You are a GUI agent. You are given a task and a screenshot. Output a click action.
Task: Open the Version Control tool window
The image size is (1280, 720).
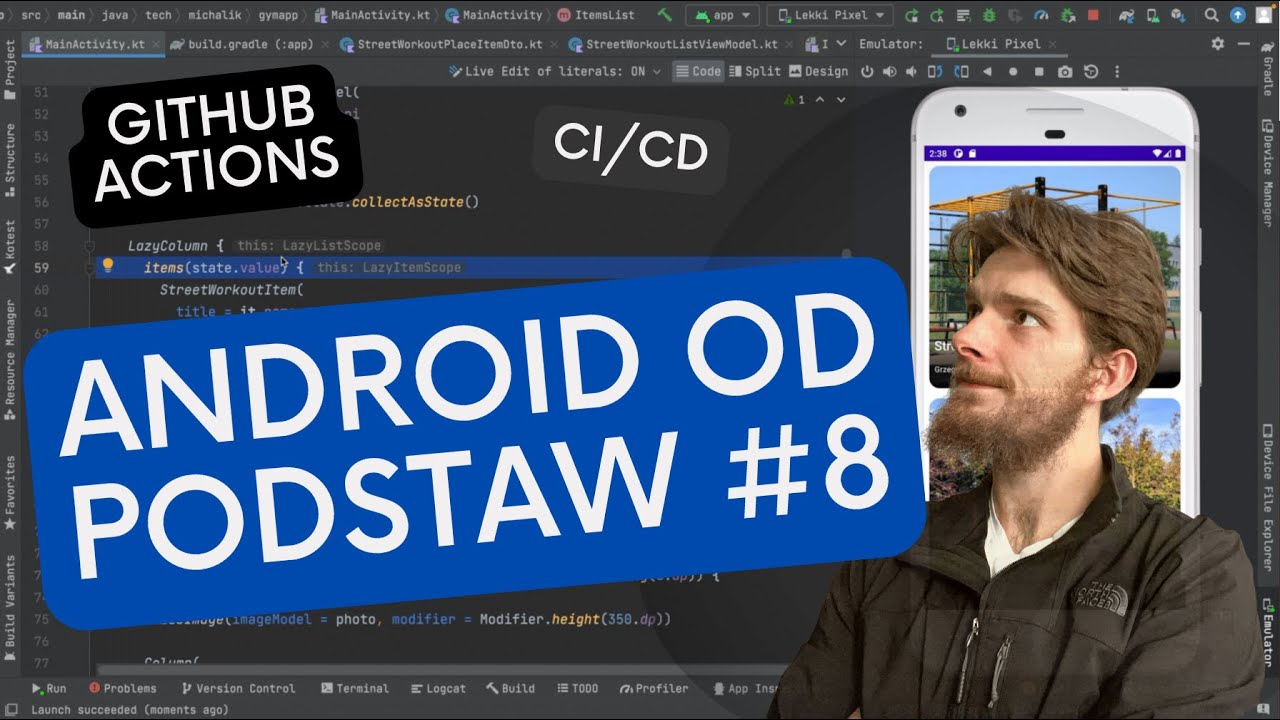[238, 688]
